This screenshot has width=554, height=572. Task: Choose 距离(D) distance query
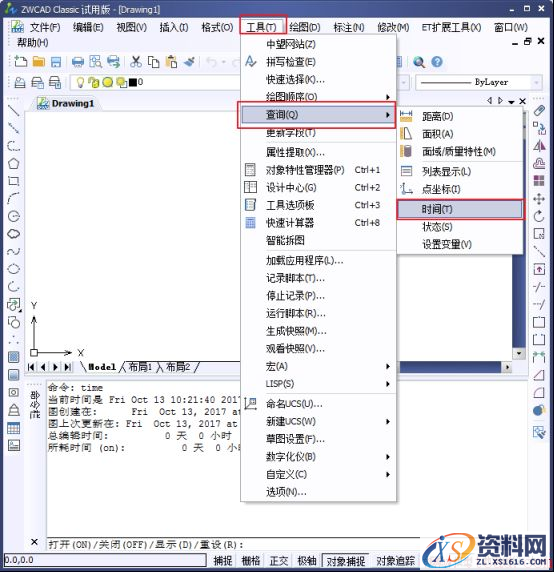(x=460, y=117)
